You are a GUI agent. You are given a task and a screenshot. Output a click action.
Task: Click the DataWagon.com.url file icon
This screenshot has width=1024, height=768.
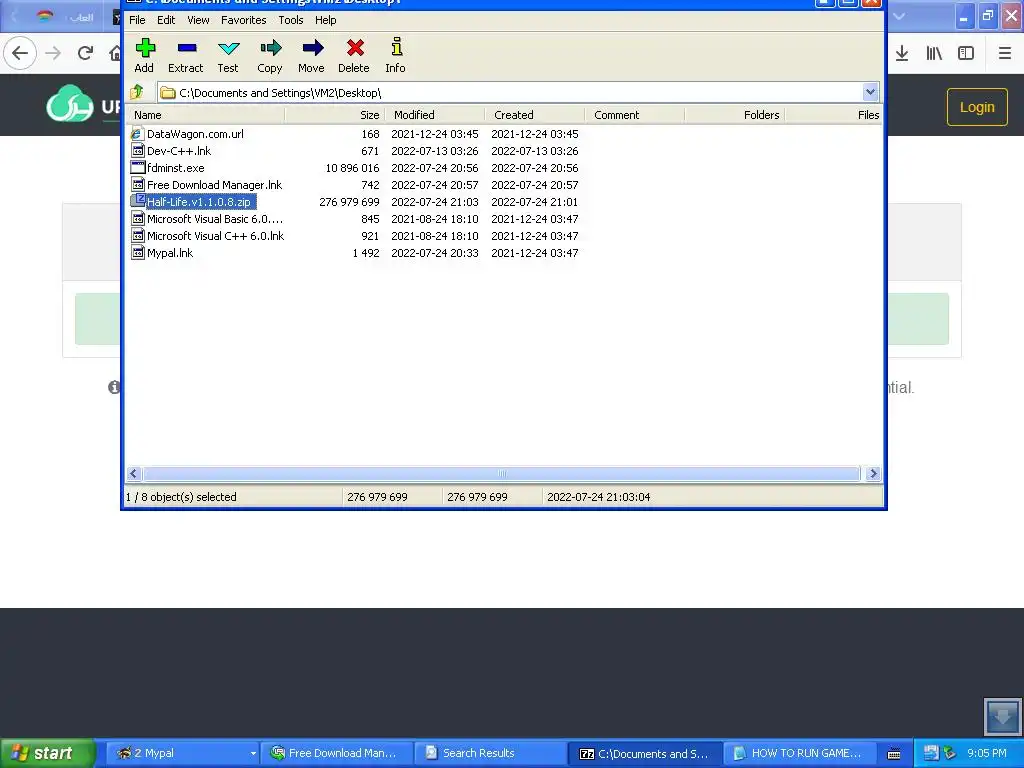tap(137, 134)
